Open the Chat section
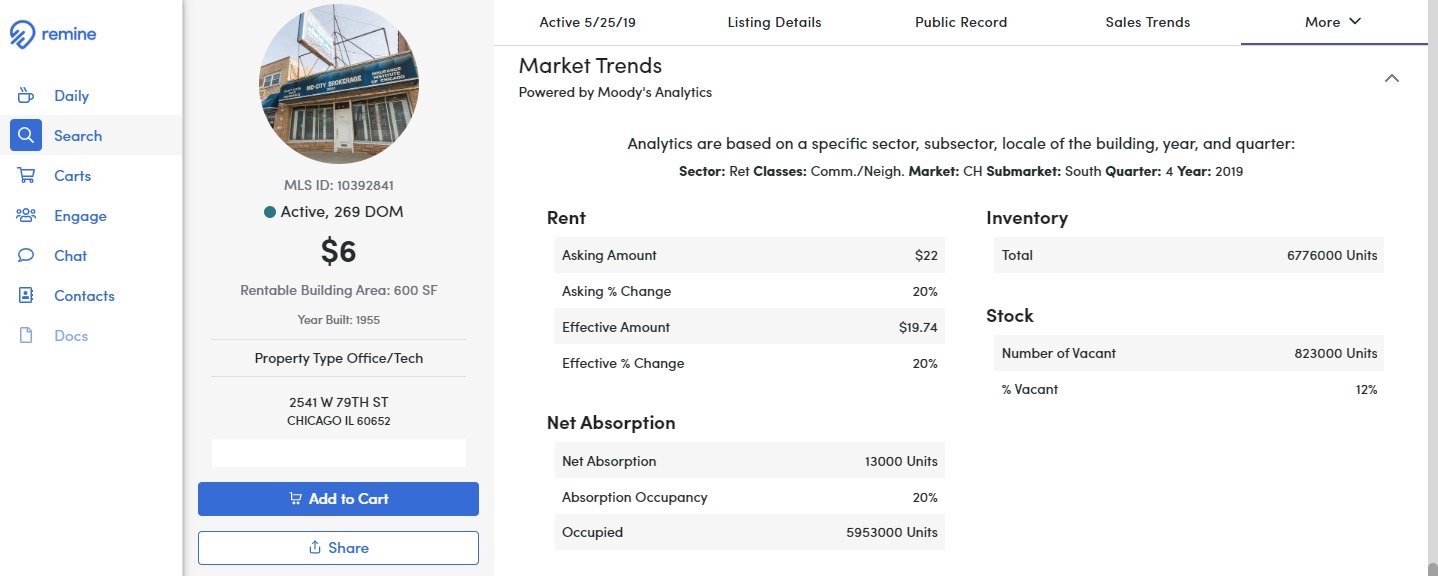1438x576 pixels. pos(25,255)
